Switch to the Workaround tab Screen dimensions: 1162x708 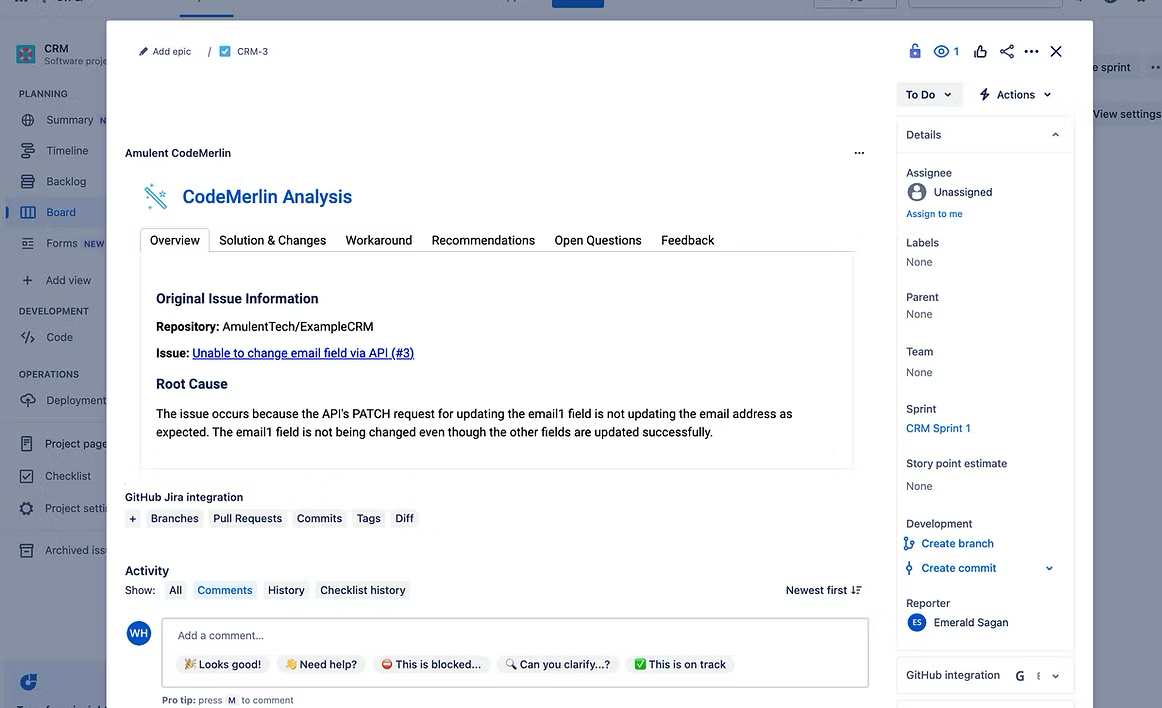tap(379, 240)
